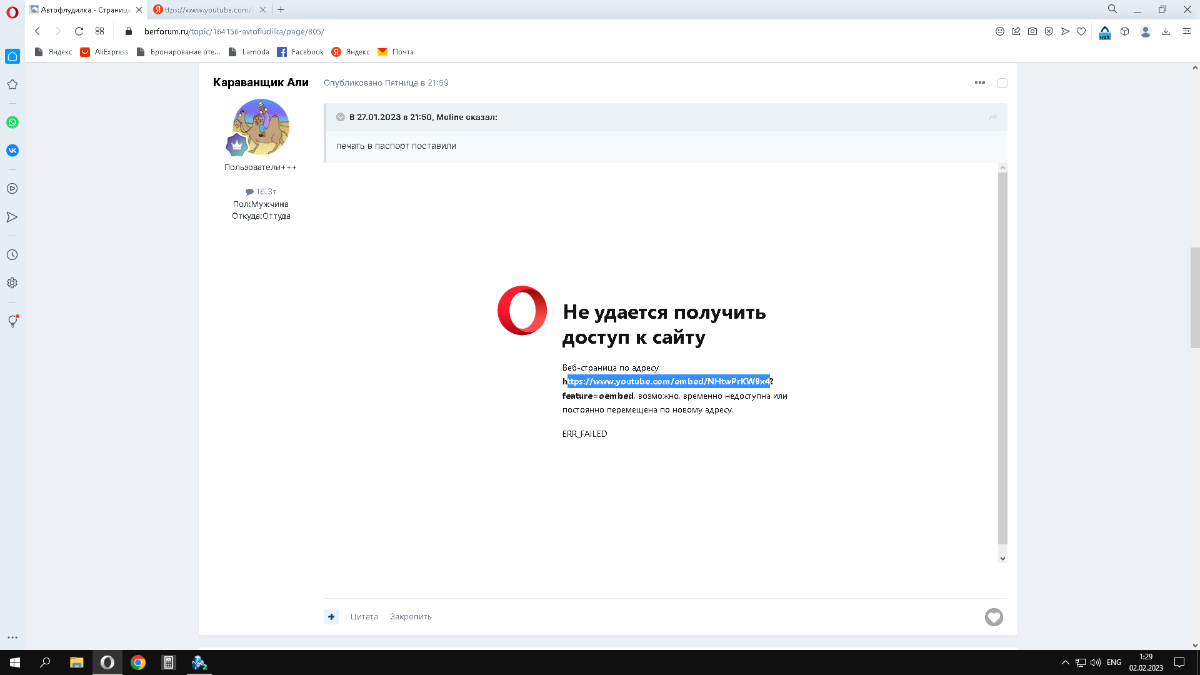The image size is (1200, 675).
Task: Click the Цитата link under the post
Action: click(364, 617)
